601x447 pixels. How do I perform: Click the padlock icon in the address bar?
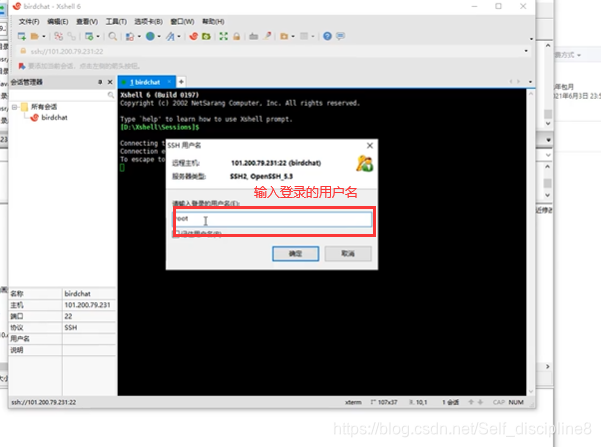click(x=23, y=51)
